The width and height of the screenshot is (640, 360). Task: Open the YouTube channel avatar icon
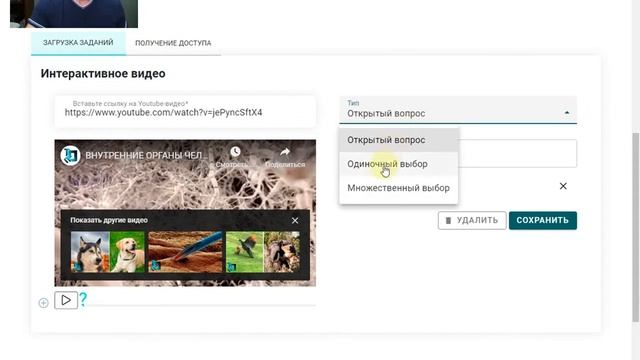click(x=70, y=156)
